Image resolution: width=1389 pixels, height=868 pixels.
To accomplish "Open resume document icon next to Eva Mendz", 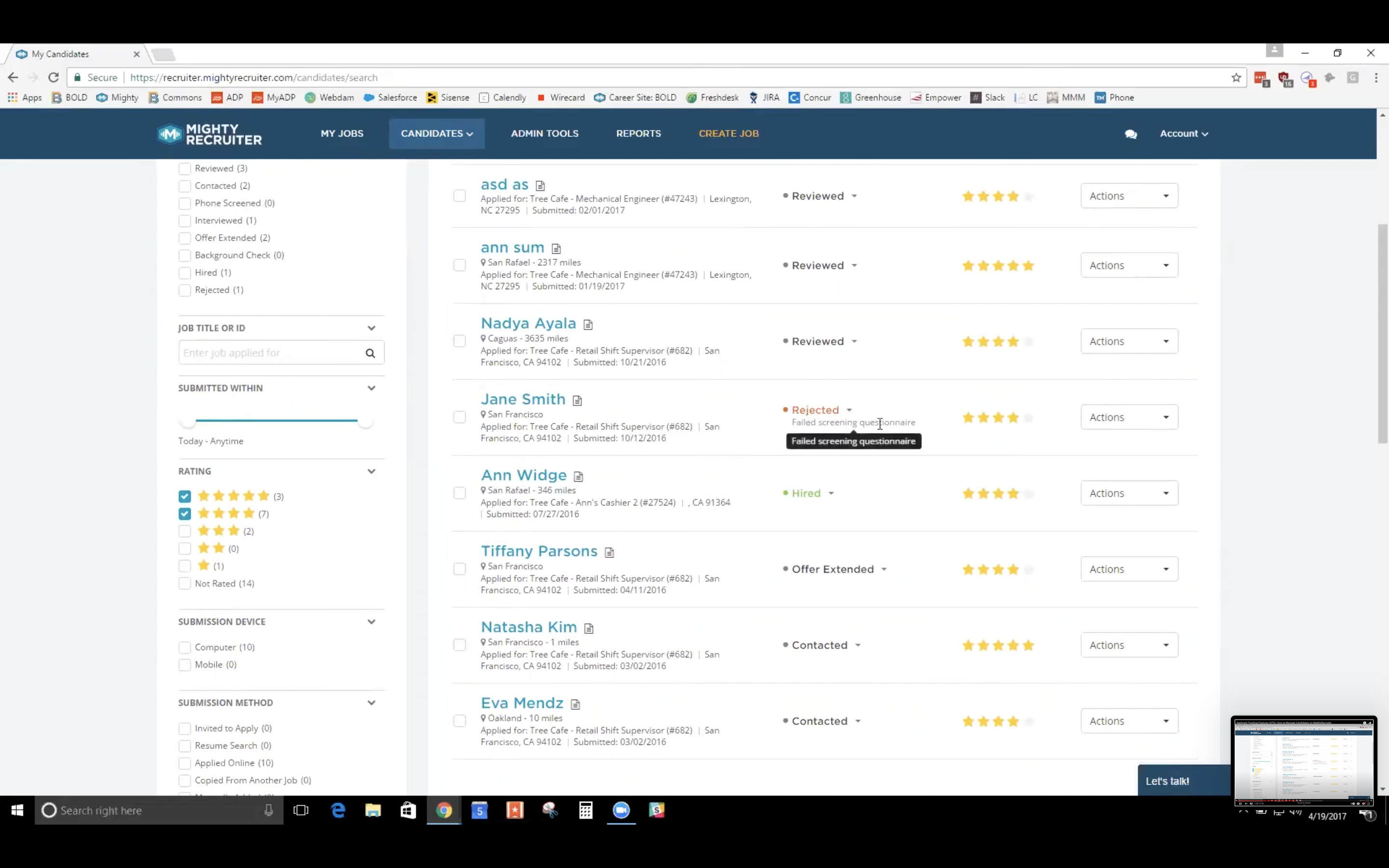I will click(x=575, y=705).
